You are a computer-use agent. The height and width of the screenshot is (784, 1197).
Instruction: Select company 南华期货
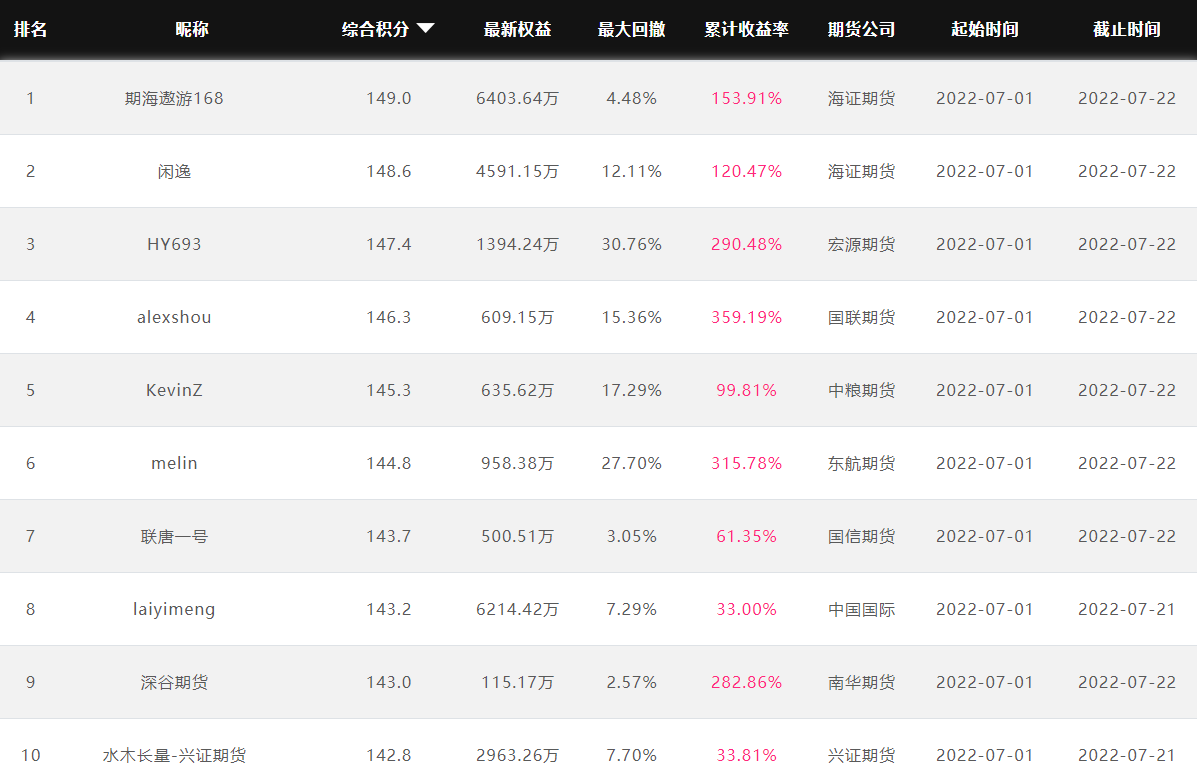pyautogui.click(x=862, y=682)
